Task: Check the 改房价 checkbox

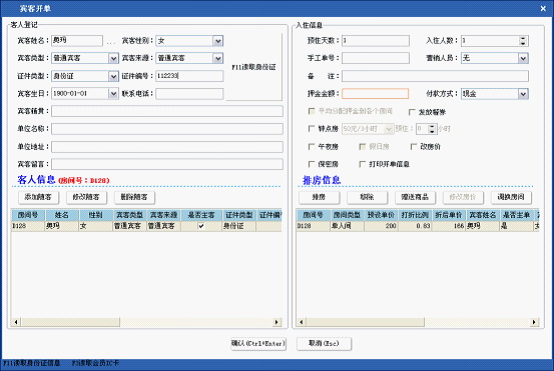Action: tap(413, 146)
